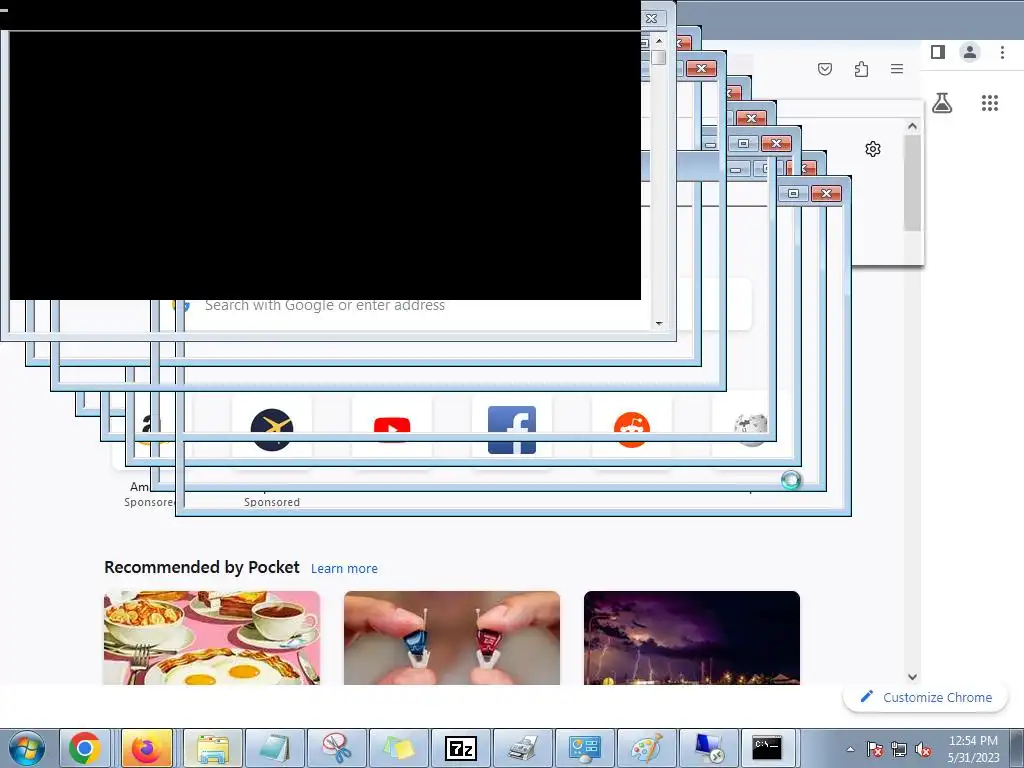Open the Firefox hamburger menu

[x=897, y=69]
